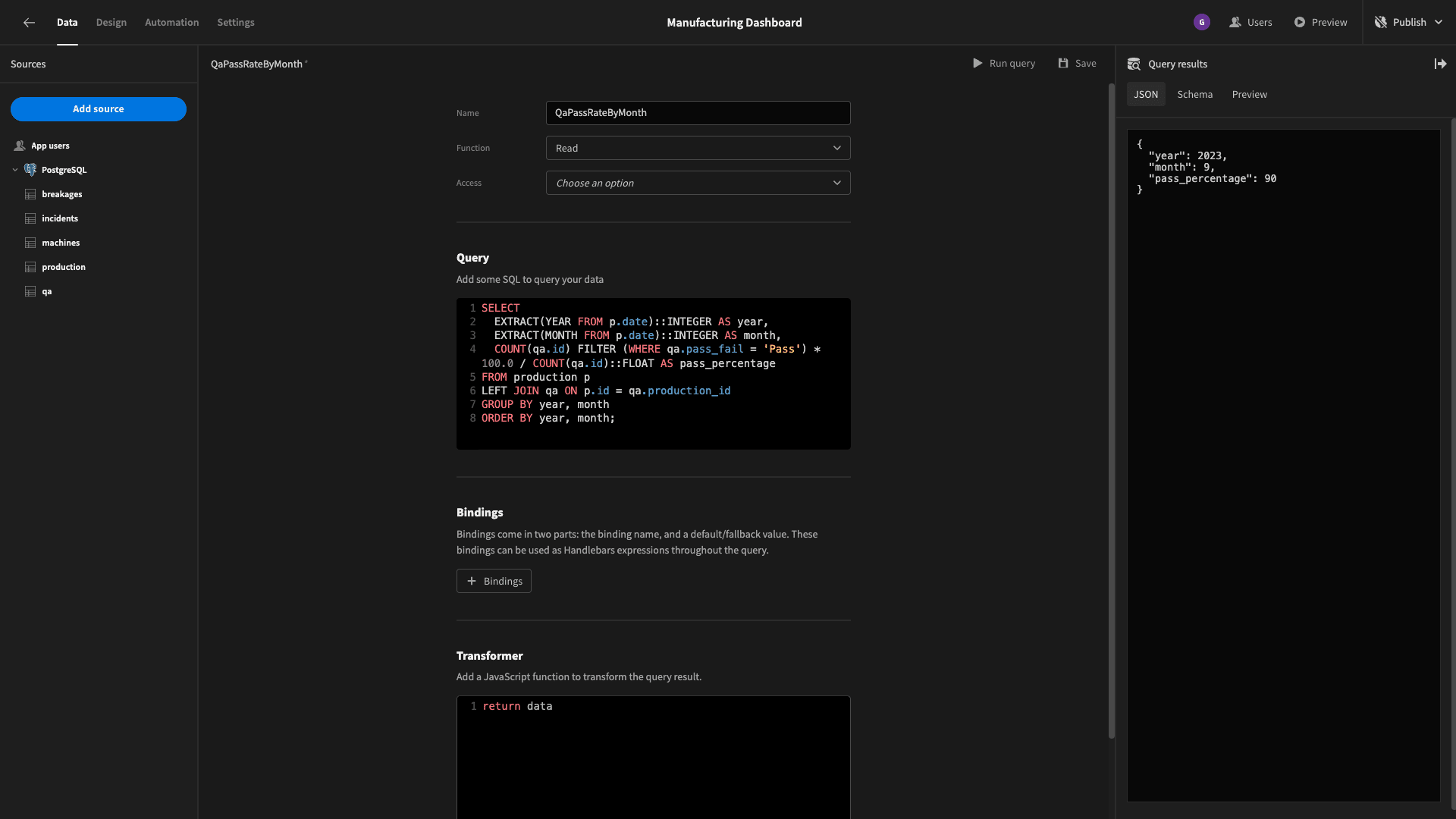Open the user avatar G icon

click(x=1201, y=23)
